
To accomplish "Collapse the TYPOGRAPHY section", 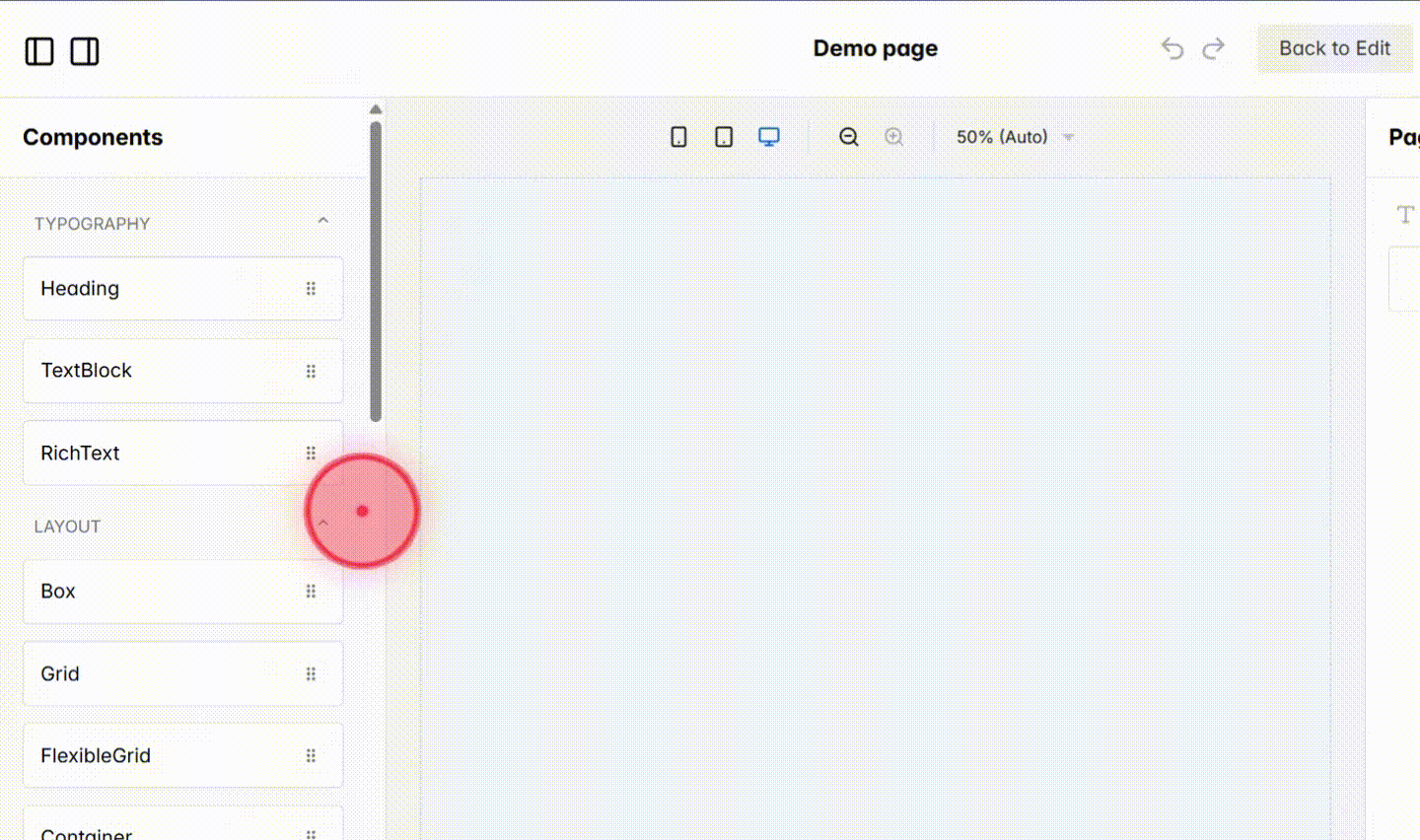I will point(322,220).
